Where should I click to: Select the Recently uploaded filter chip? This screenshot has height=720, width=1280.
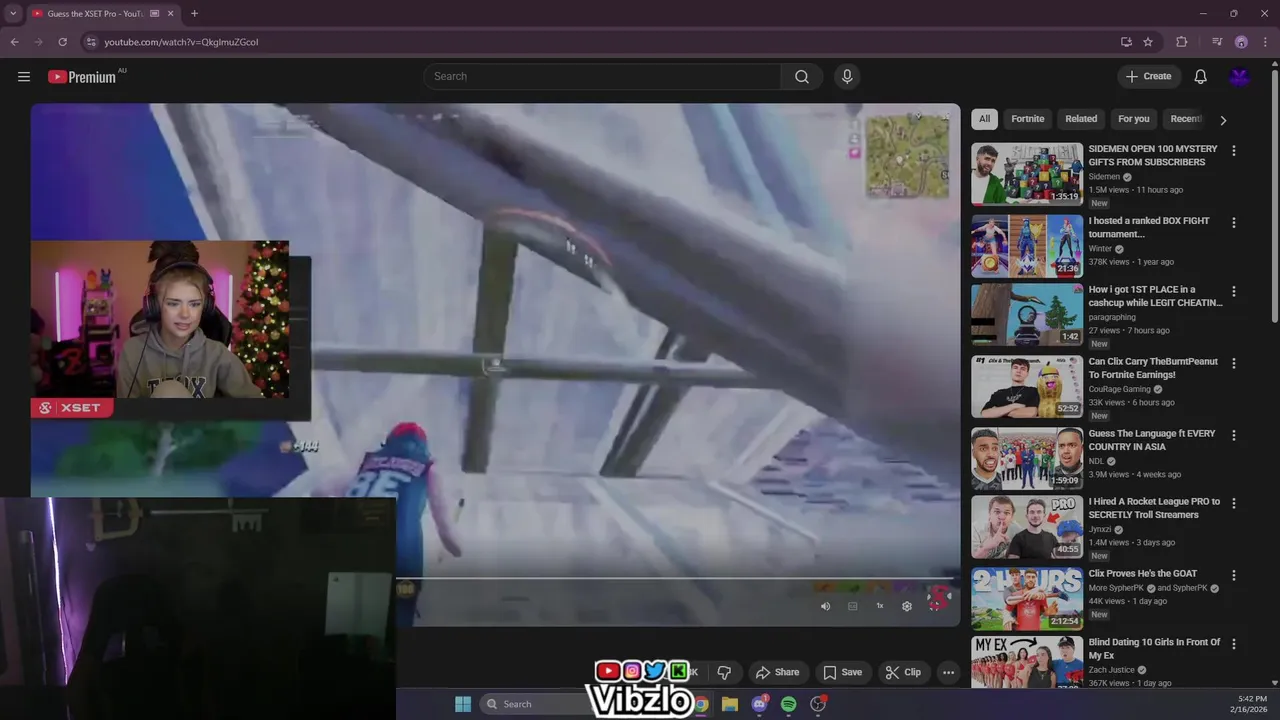1186,119
